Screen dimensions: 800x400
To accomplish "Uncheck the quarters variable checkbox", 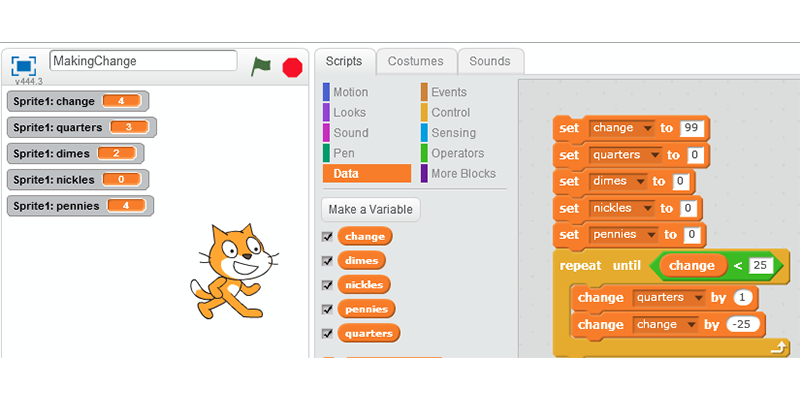I will coord(327,334).
